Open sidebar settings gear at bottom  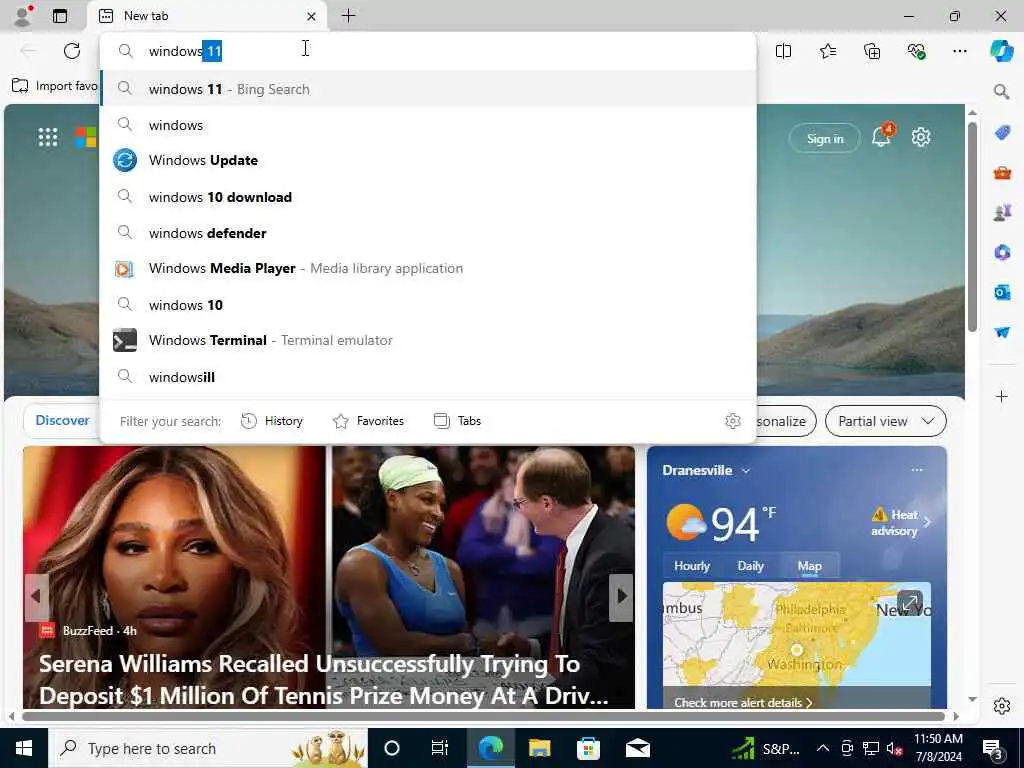(x=1001, y=706)
